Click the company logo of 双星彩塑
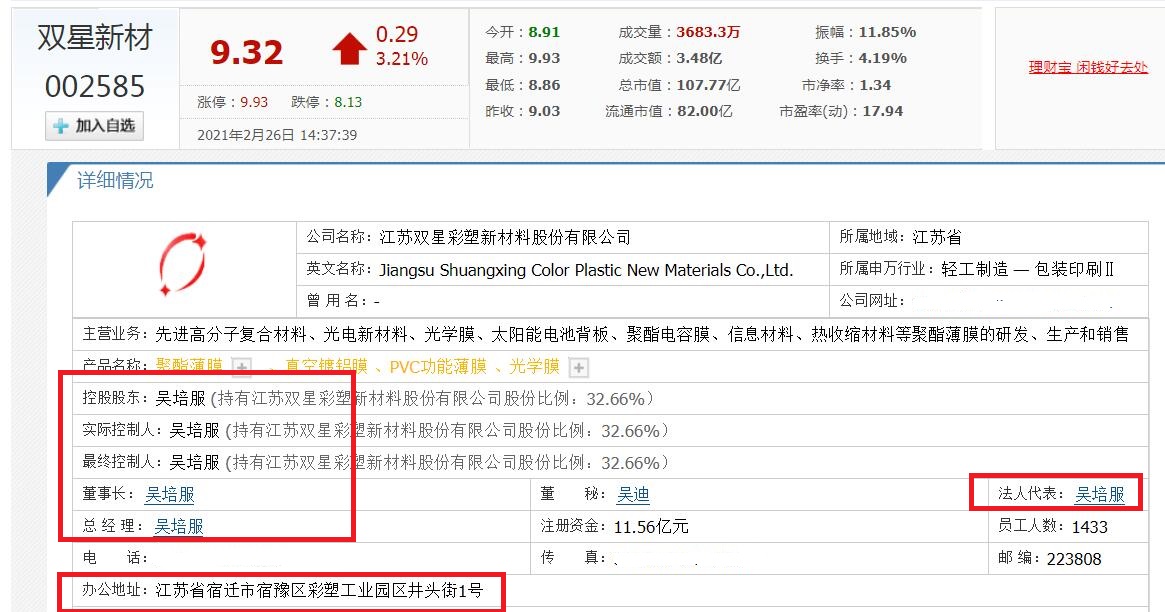This screenshot has width=1165, height=612. tap(182, 264)
